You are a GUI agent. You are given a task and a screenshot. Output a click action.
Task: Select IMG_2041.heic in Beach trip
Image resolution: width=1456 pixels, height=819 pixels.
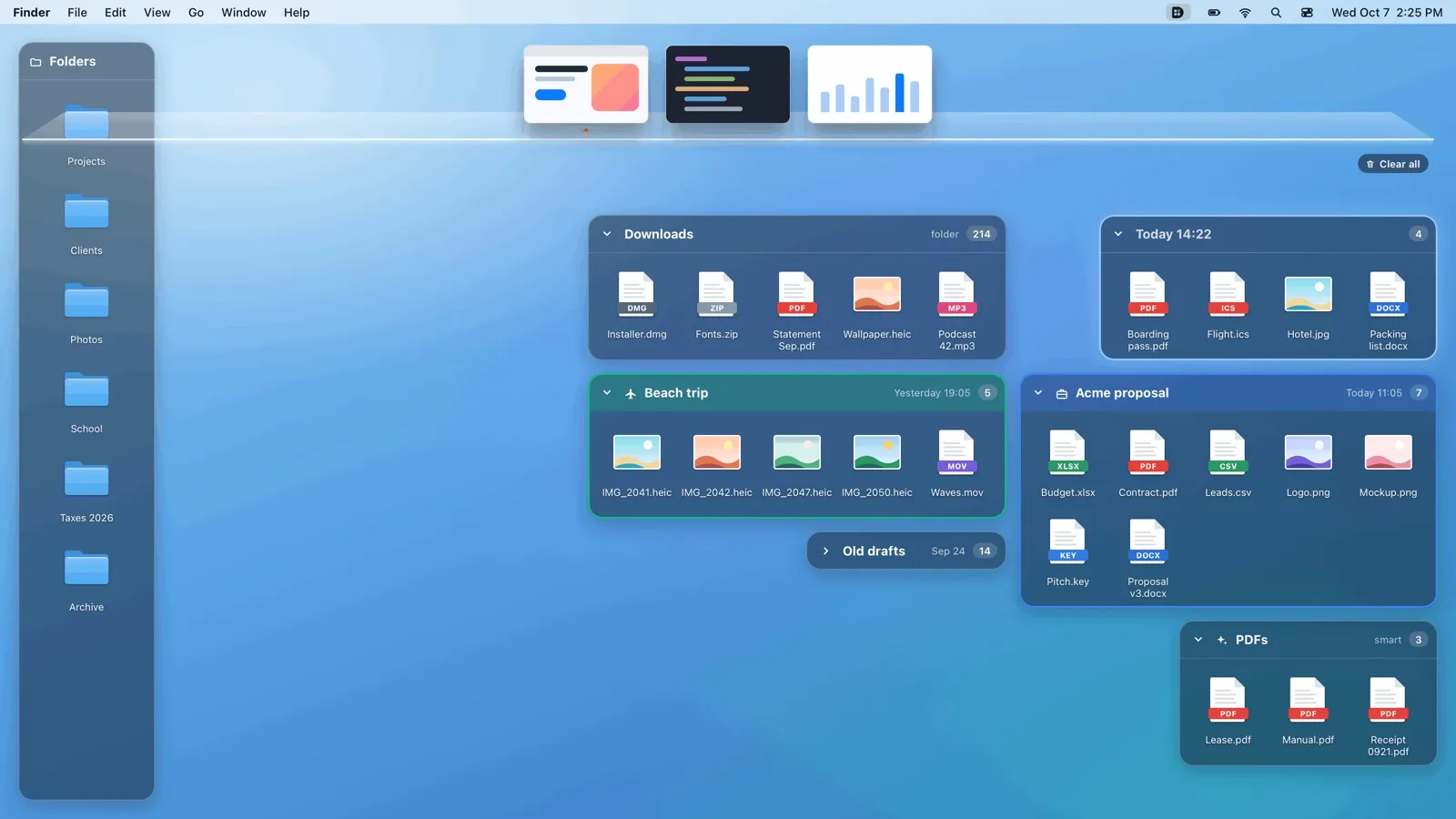tap(637, 464)
